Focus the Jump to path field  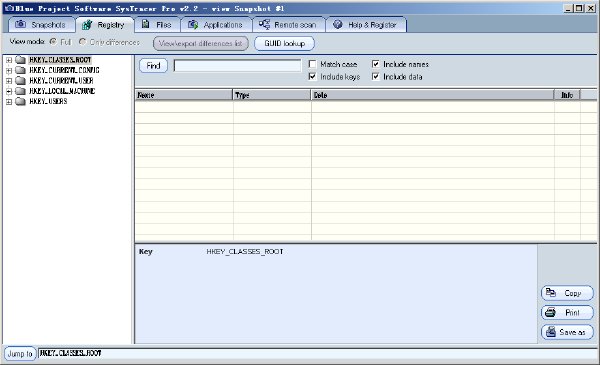click(318, 354)
